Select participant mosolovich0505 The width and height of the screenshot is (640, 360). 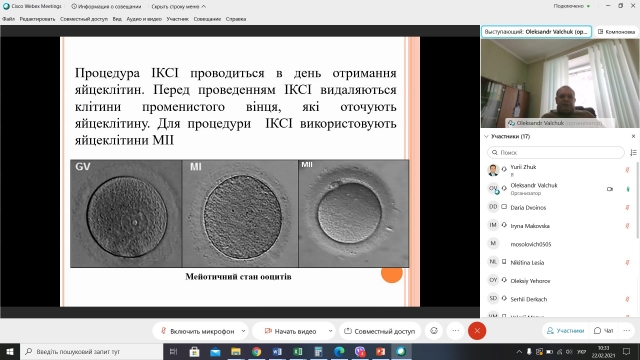[x=559, y=244]
